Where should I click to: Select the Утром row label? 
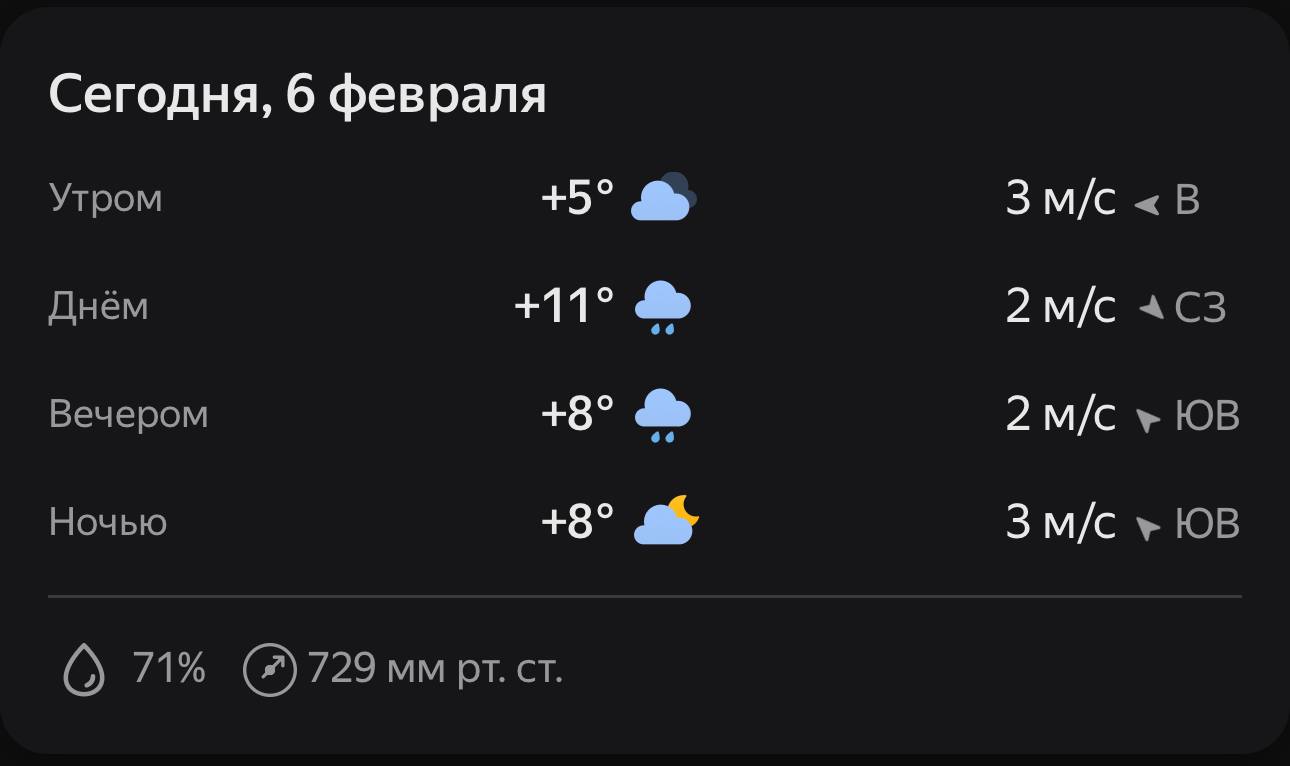[105, 198]
